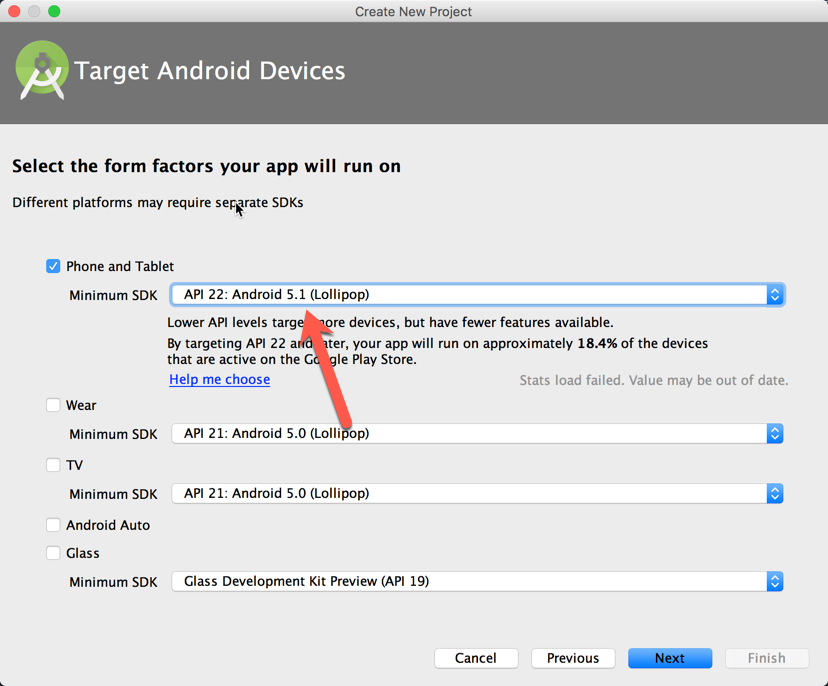Image resolution: width=828 pixels, height=686 pixels.
Task: Tick the TV checkbox
Action: tap(53, 465)
